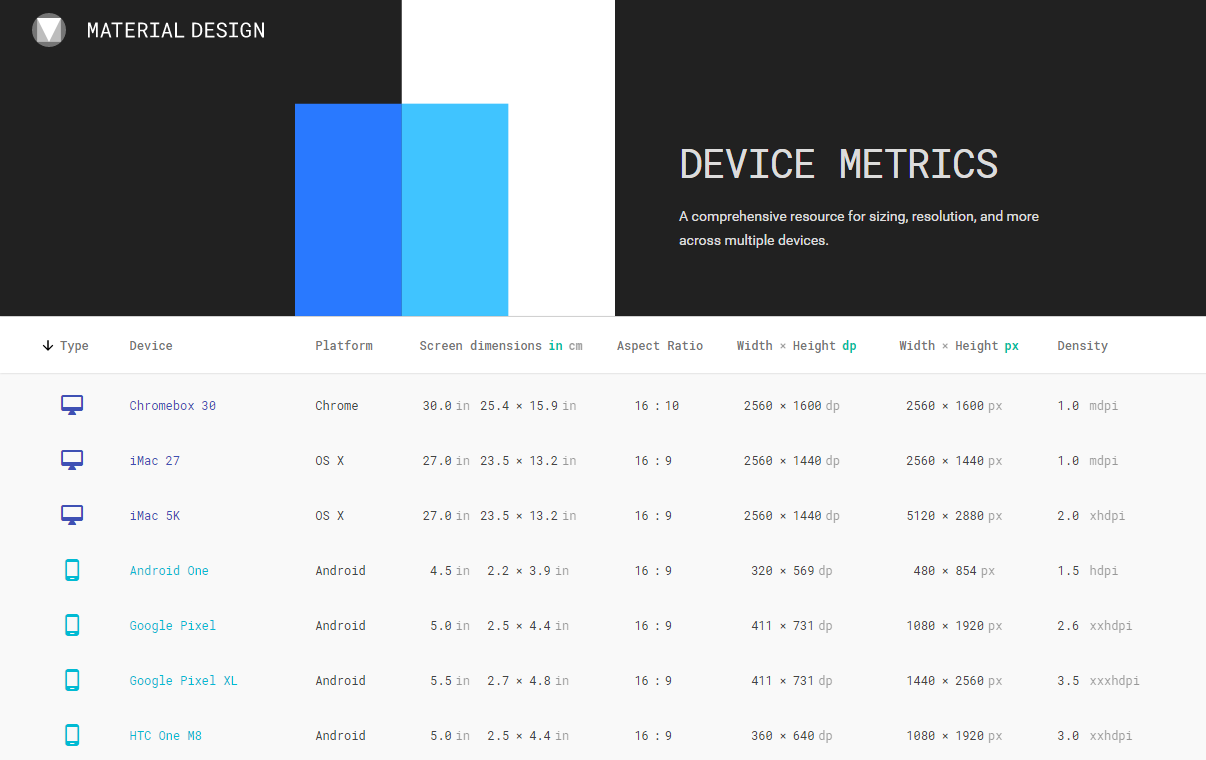Viewport: 1206px width, 760px height.
Task: Click 2.7 × 4.8 in dimensions
Action: (528, 681)
